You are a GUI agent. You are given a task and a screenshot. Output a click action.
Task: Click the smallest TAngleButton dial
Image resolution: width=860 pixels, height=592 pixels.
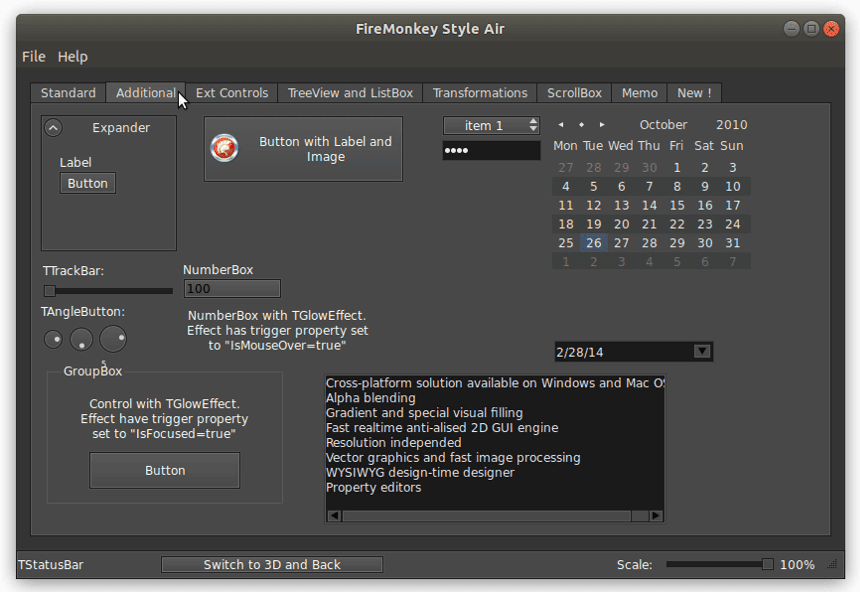[x=53, y=340]
